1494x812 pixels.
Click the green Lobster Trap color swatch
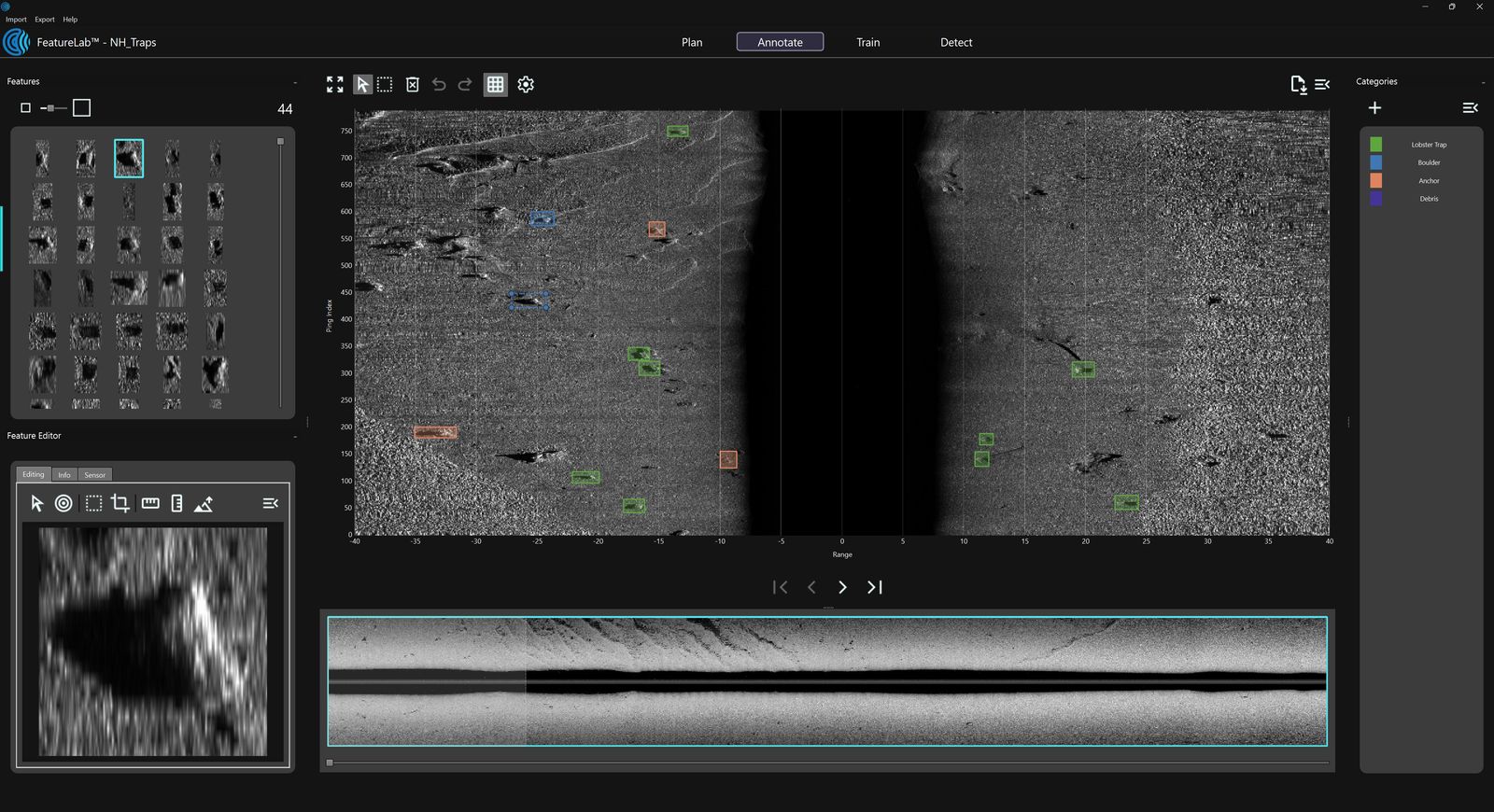pyautogui.click(x=1375, y=145)
